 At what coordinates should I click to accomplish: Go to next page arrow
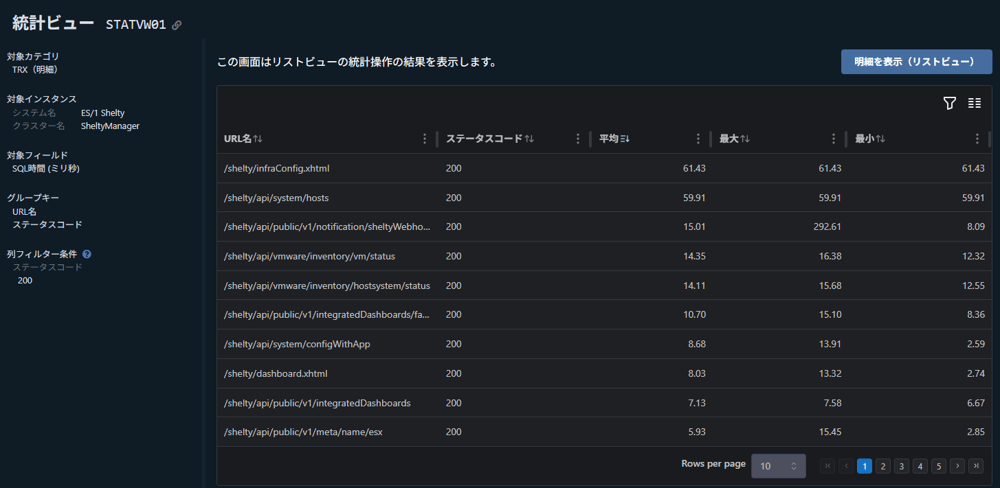click(957, 466)
